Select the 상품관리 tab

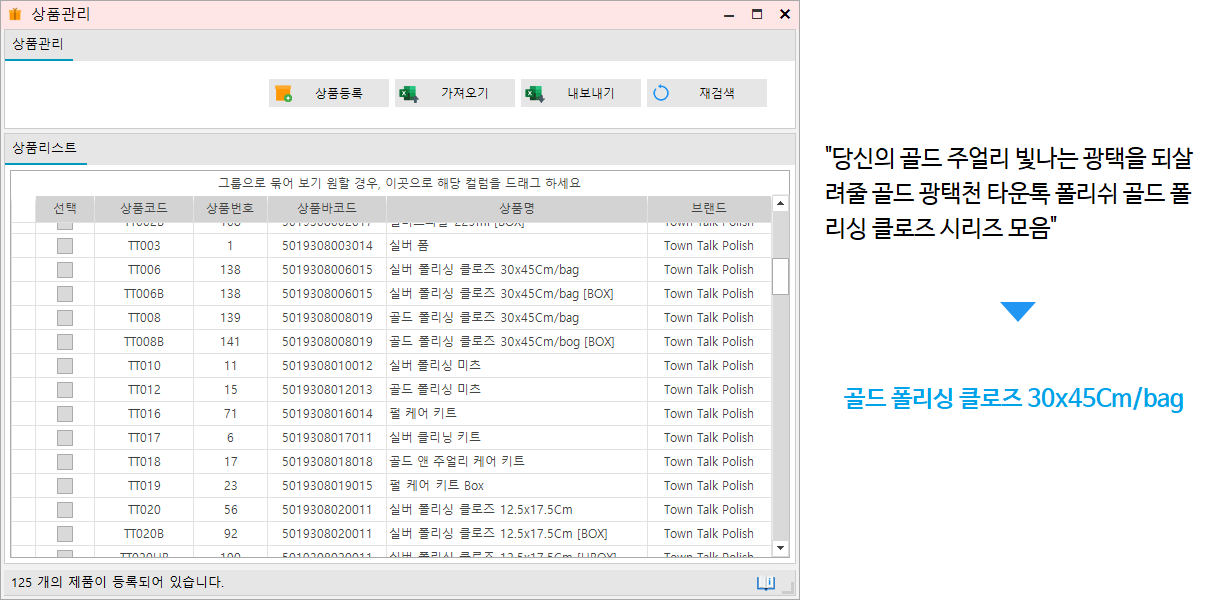[x=38, y=44]
